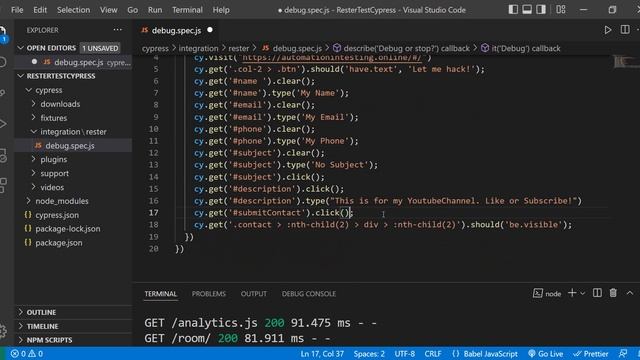Open the Selection menu

73,10
